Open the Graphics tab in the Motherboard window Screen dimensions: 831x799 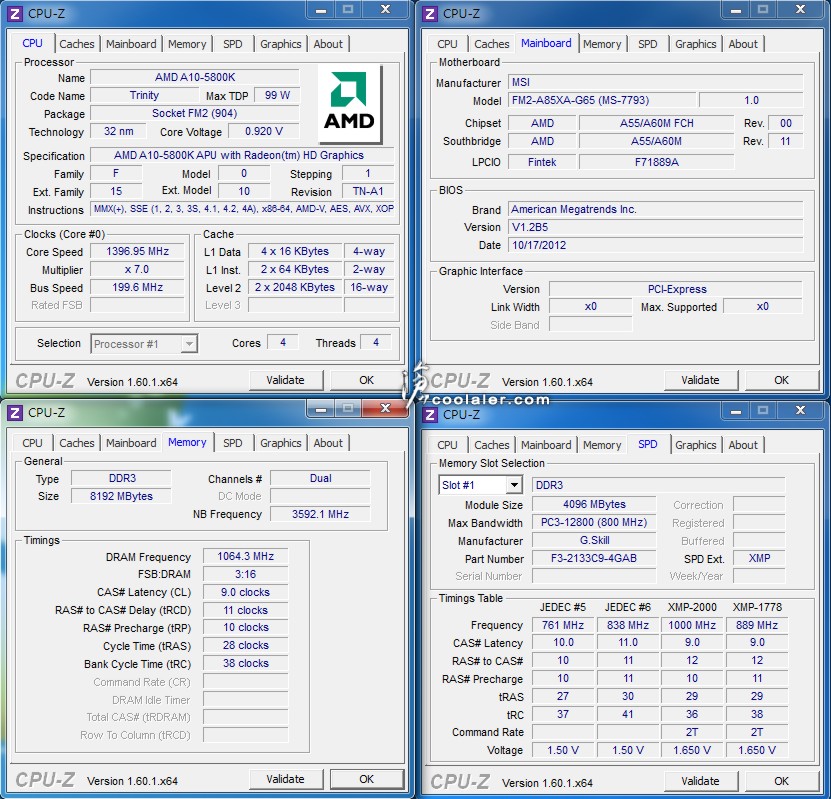tap(695, 44)
